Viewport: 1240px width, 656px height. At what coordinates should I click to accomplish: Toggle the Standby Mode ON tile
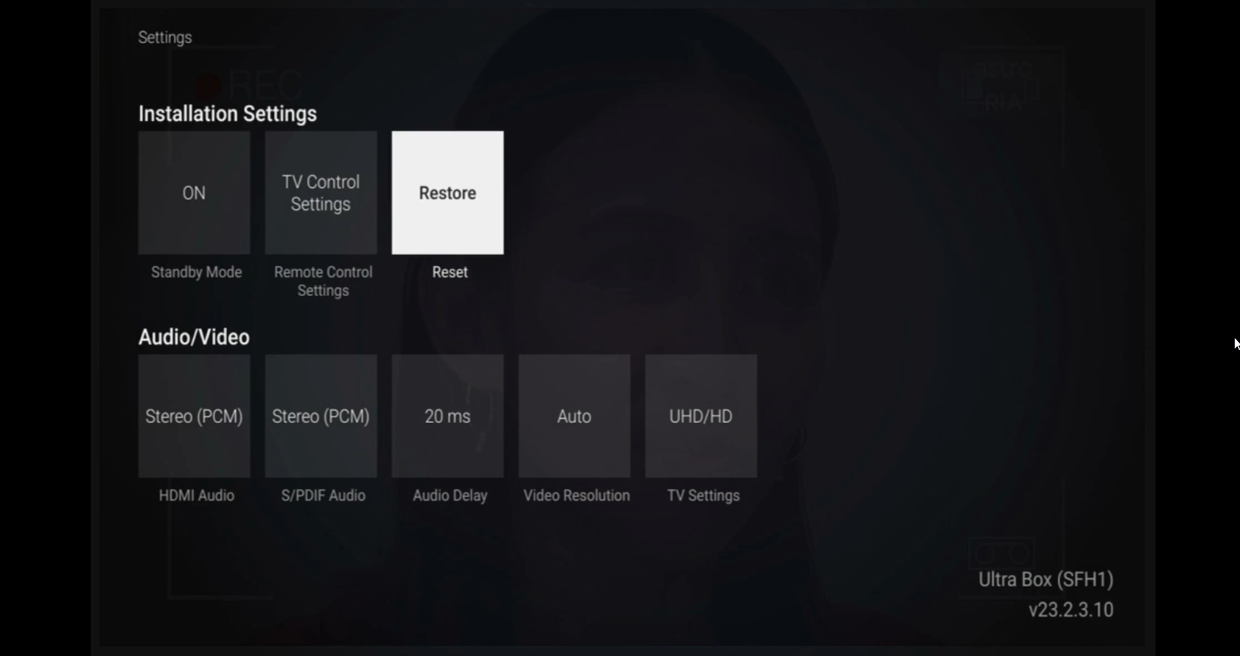point(194,193)
